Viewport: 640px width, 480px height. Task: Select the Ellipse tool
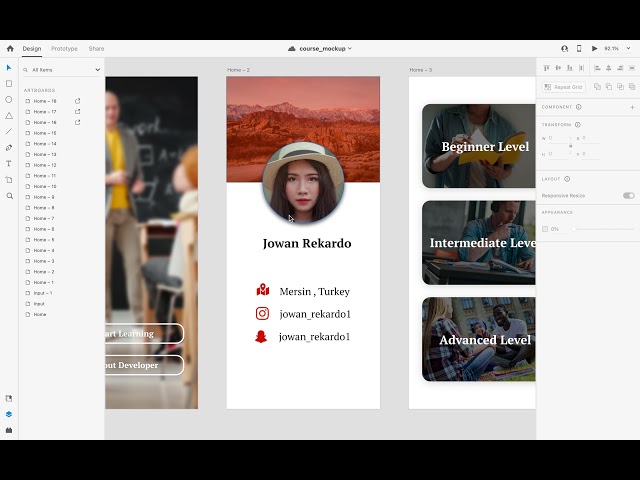[x=9, y=100]
